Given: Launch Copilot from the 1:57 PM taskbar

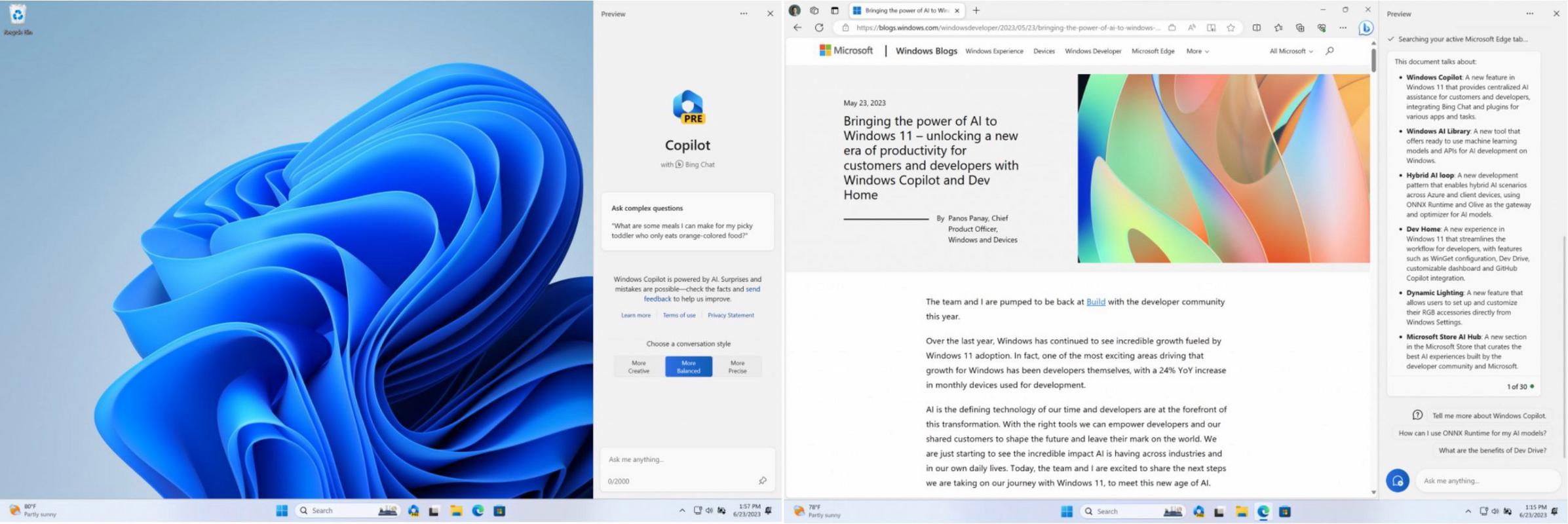Looking at the screenshot, I should pos(413,511).
